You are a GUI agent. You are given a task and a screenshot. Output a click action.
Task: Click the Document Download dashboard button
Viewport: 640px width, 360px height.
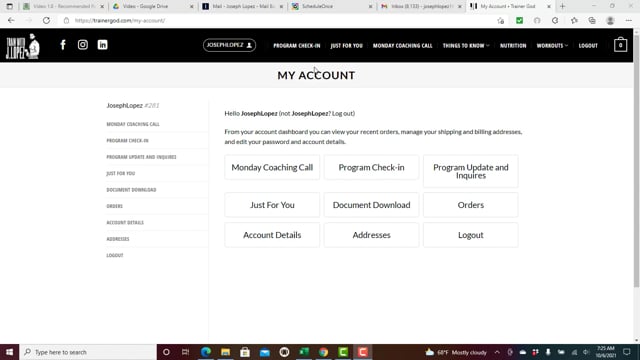(x=371, y=205)
